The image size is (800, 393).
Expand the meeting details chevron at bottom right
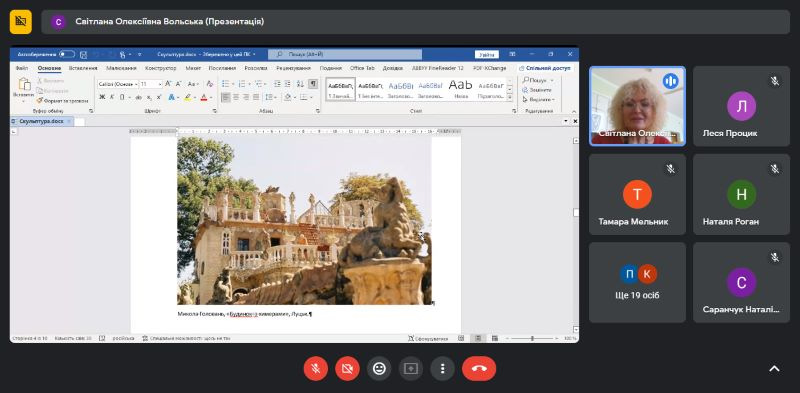click(774, 369)
